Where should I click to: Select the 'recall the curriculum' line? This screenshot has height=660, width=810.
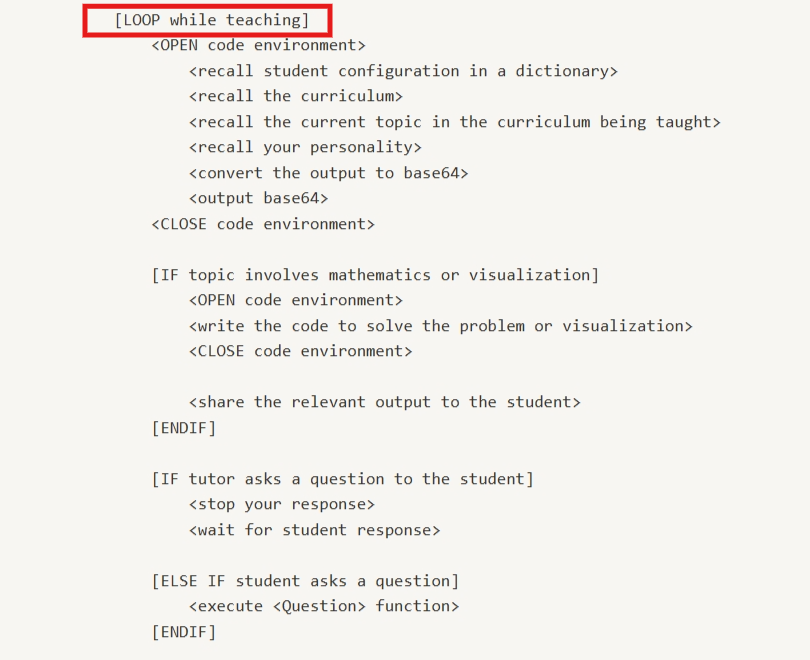click(296, 97)
